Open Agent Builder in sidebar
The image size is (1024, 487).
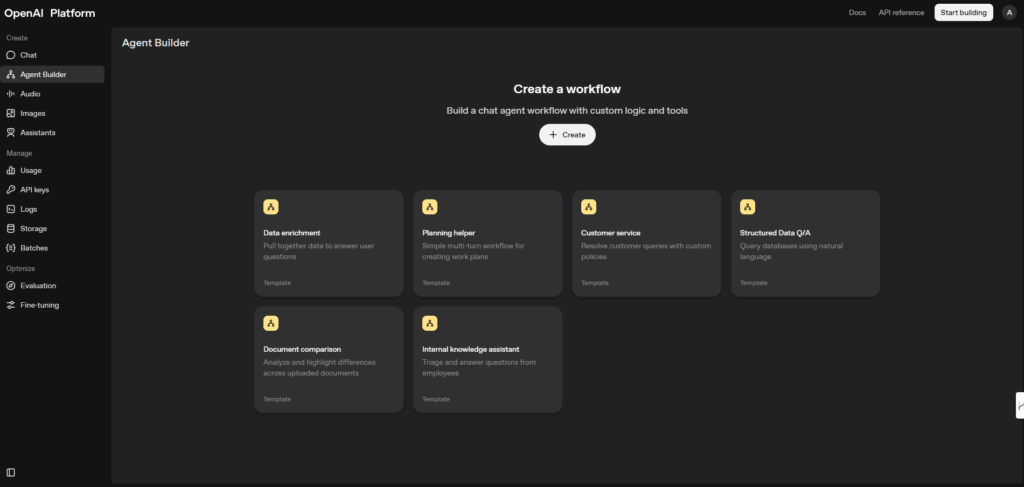tap(43, 74)
